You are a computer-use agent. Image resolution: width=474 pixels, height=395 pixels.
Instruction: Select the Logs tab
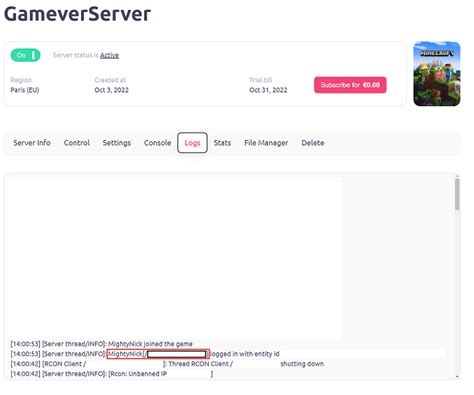(192, 143)
